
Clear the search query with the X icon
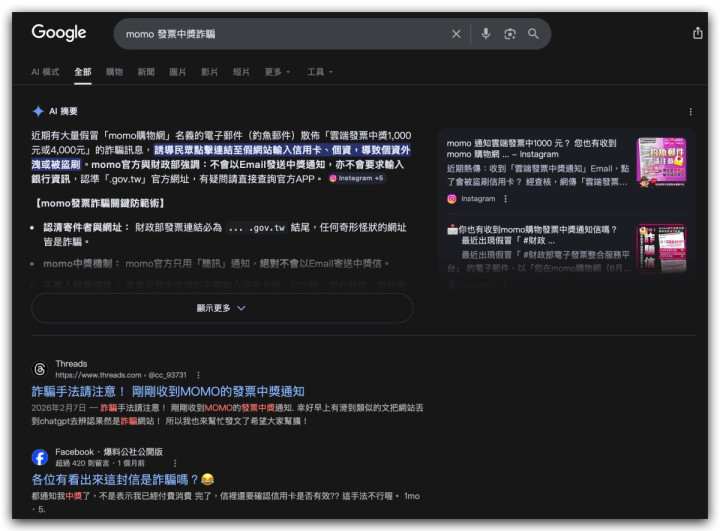[x=456, y=34]
